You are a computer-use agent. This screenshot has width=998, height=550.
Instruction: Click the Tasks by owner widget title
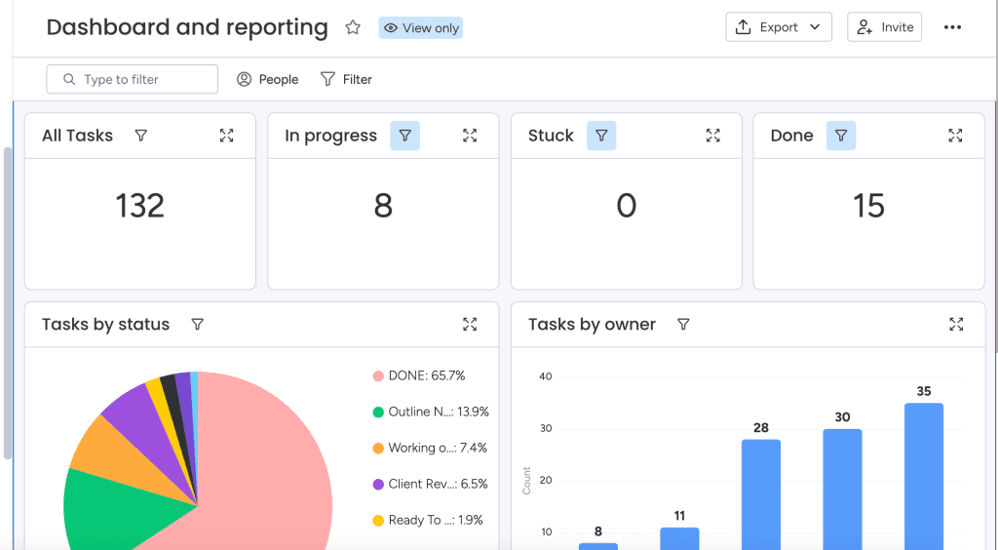592,325
